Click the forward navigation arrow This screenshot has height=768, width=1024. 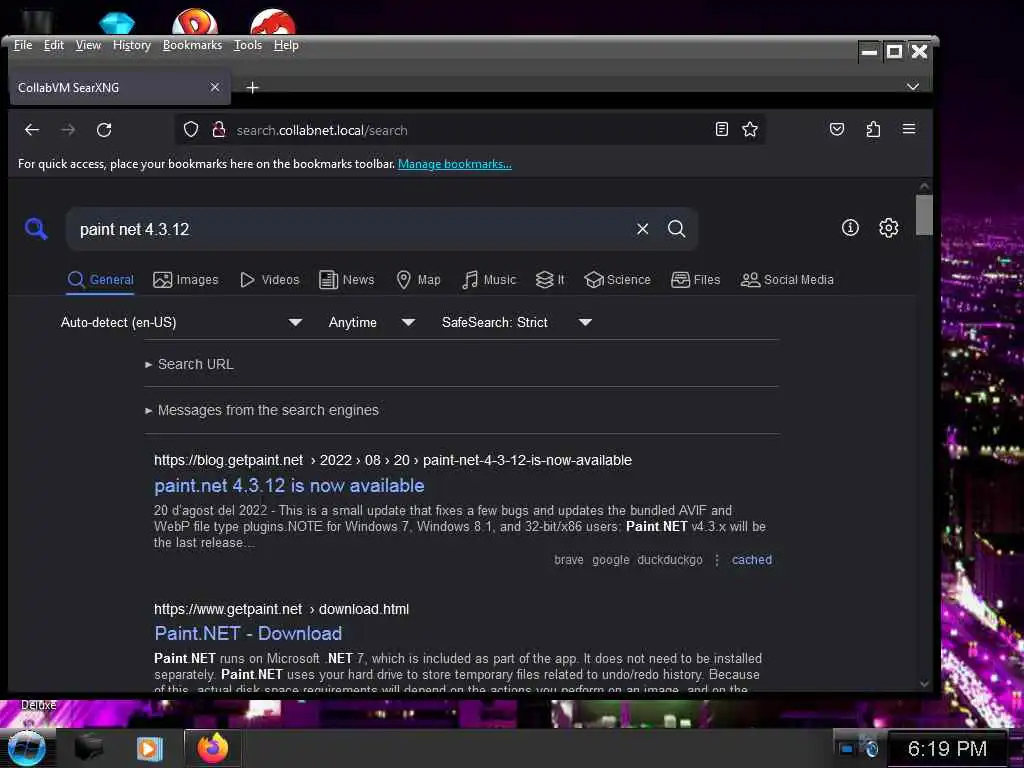tap(68, 129)
